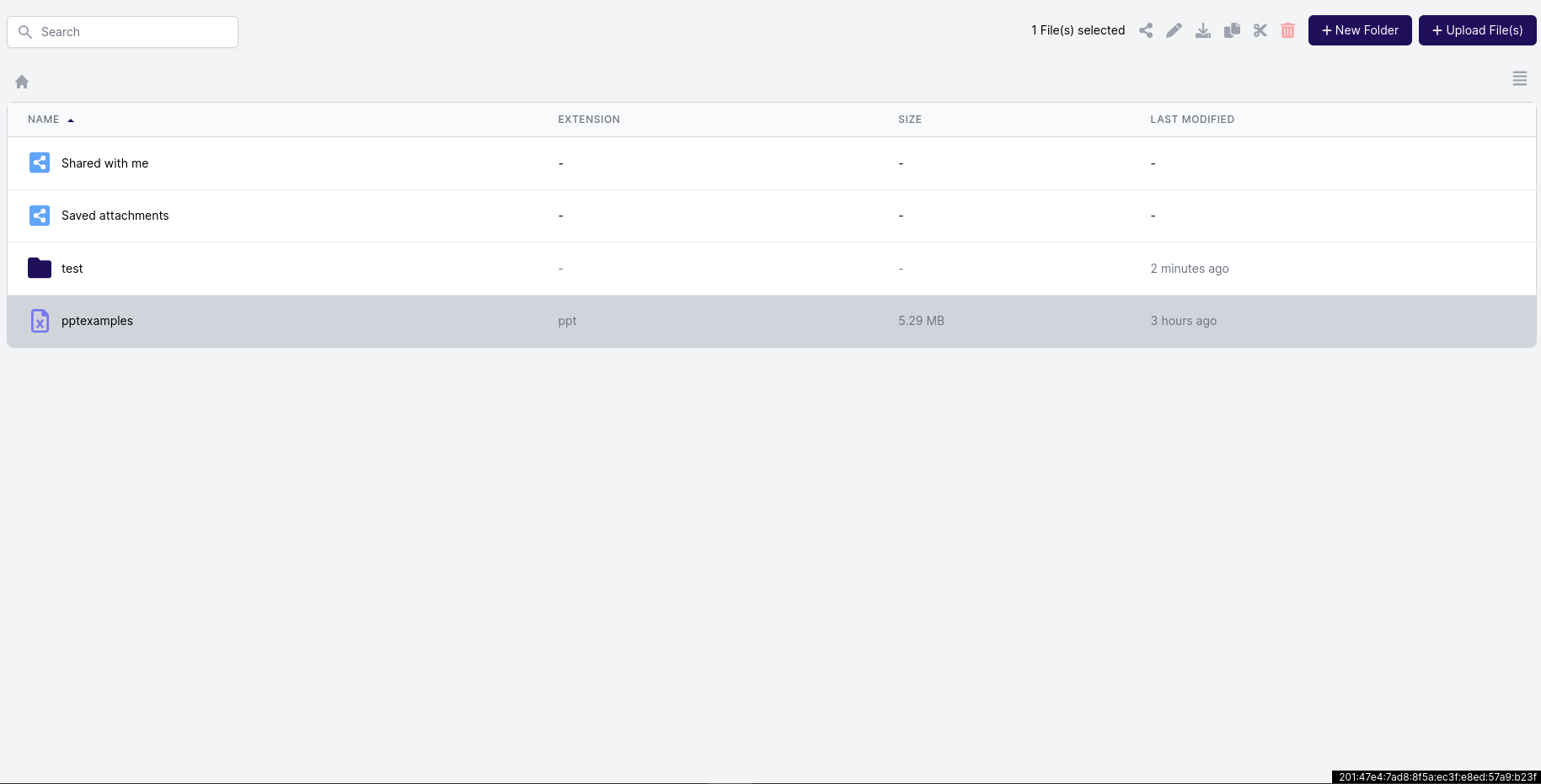
Task: Share the selected pptexamples file
Action: coord(1146,30)
